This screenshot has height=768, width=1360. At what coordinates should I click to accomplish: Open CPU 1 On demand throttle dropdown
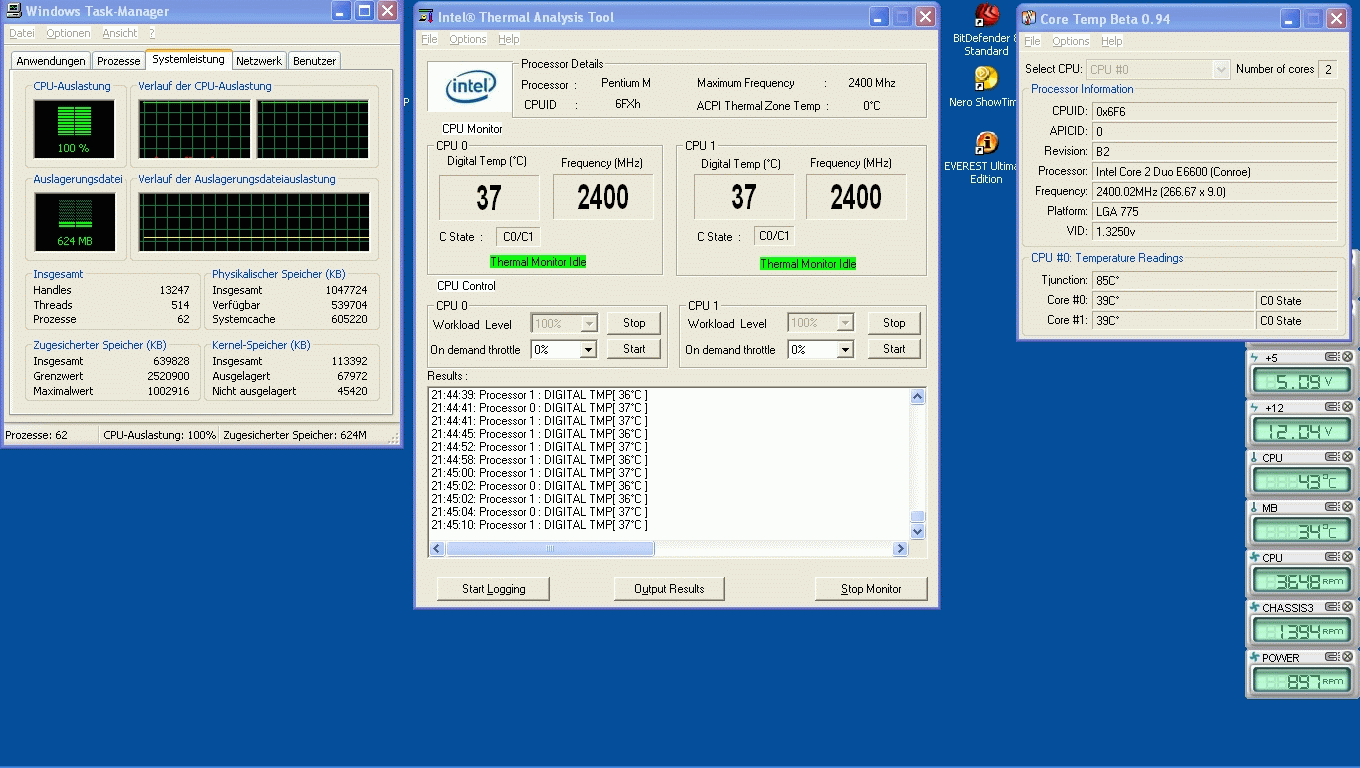coord(845,350)
